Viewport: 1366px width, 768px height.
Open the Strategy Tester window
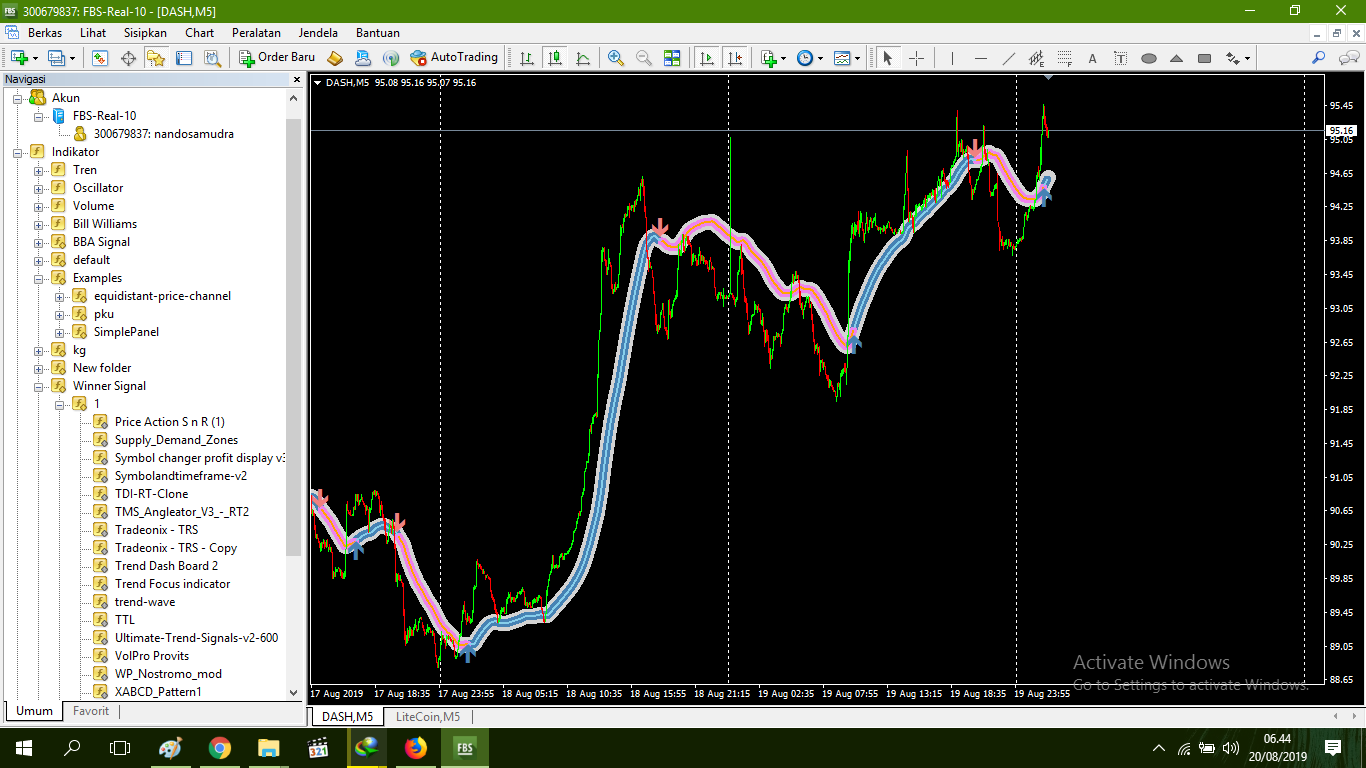tap(210, 57)
